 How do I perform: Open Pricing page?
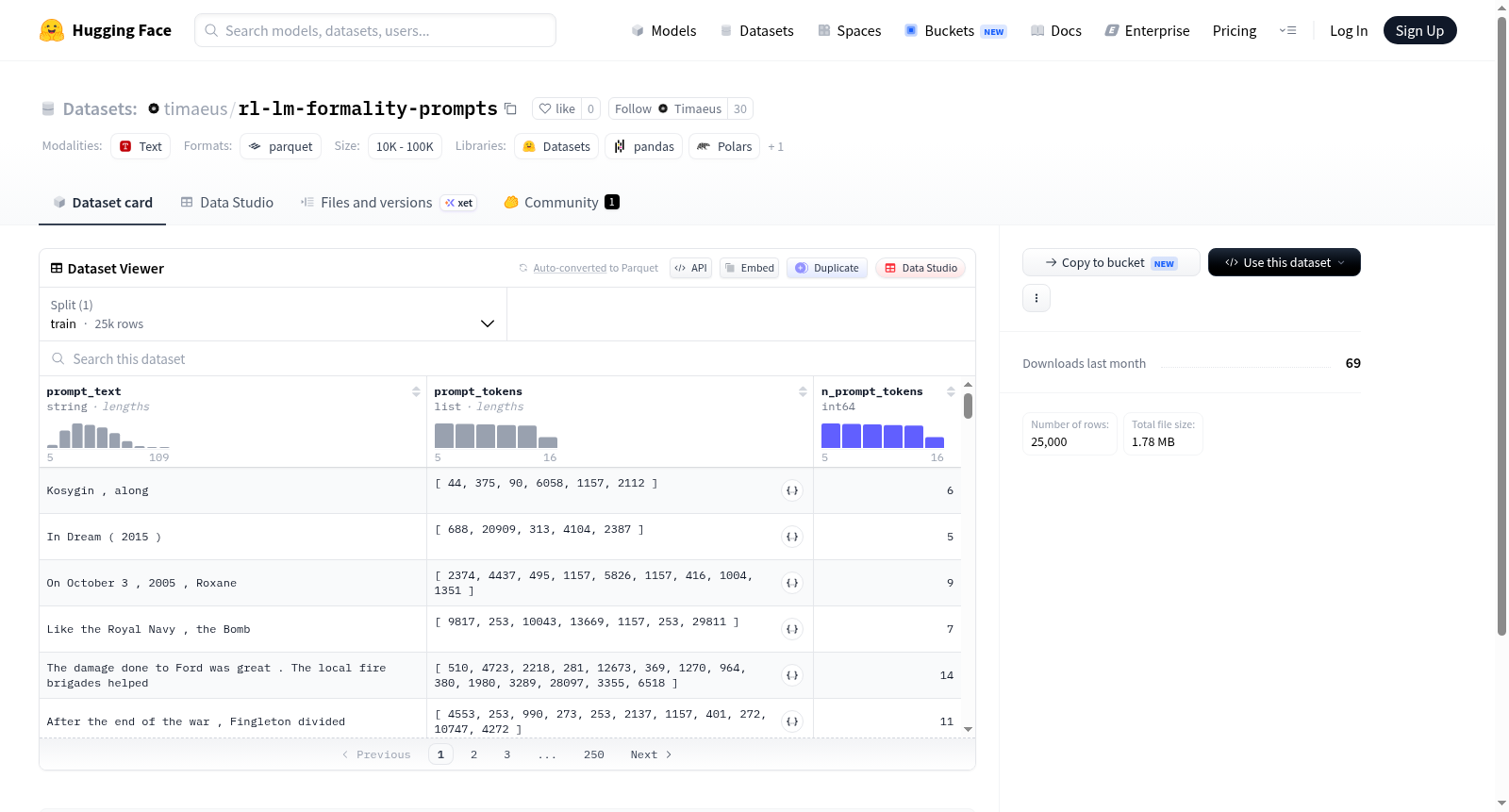point(1235,30)
